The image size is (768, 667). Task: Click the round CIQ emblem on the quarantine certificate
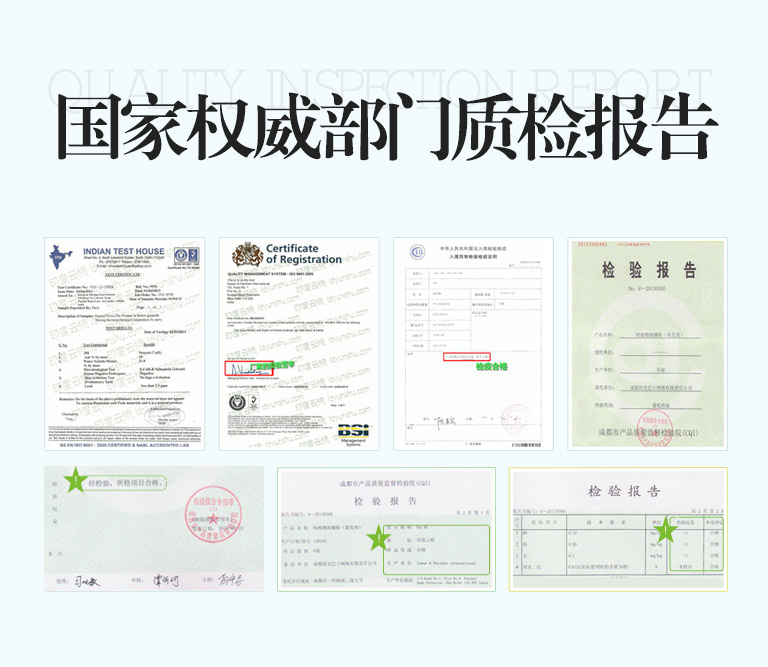click(417, 252)
